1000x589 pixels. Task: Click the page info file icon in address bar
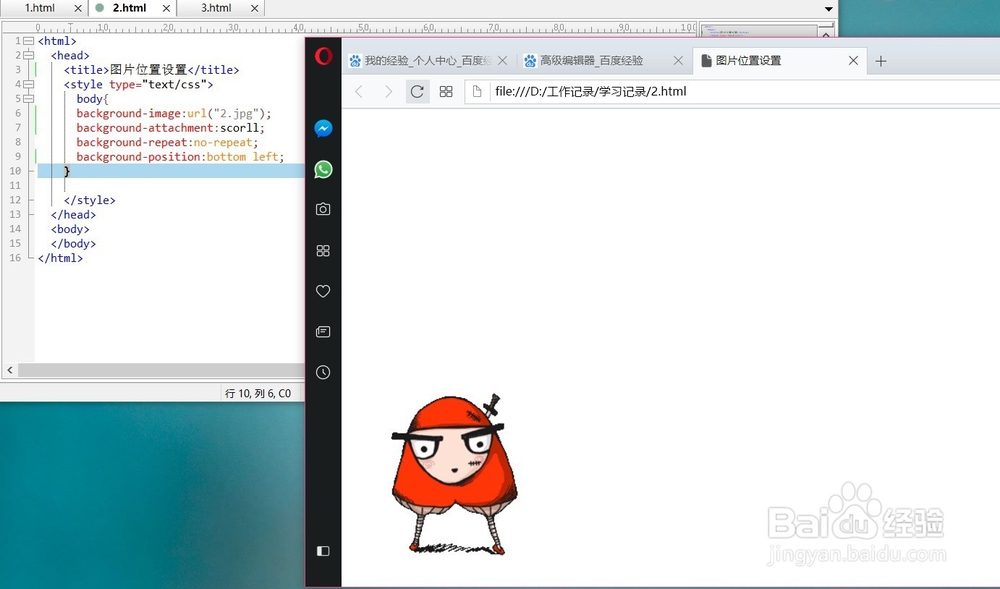(476, 92)
